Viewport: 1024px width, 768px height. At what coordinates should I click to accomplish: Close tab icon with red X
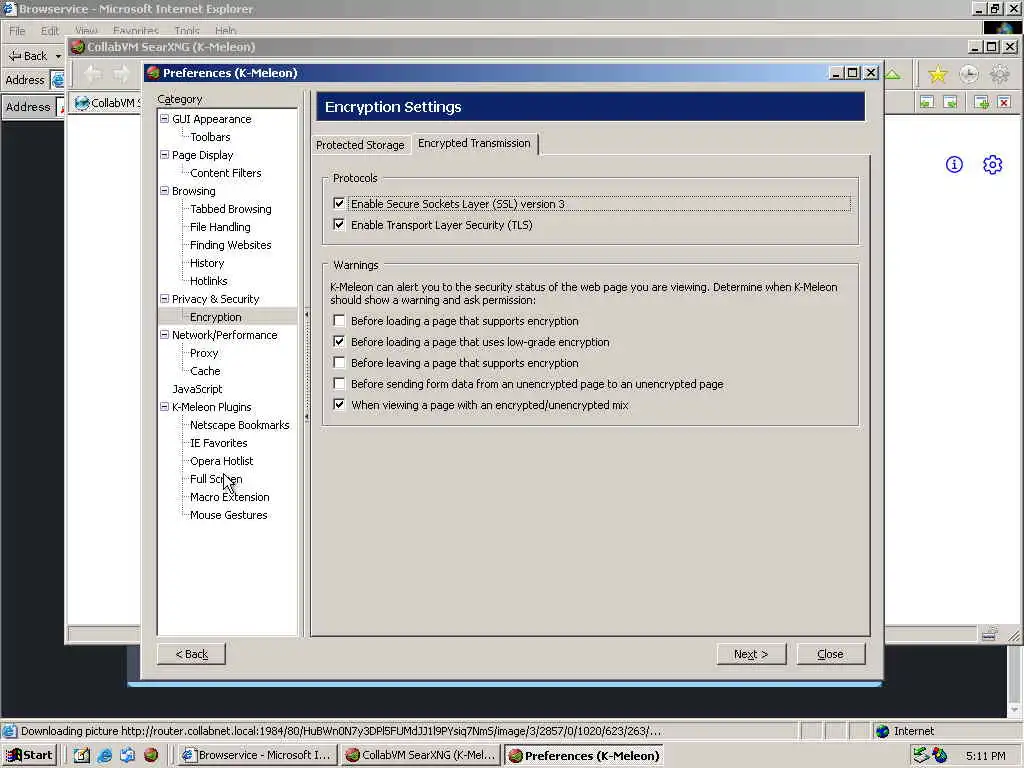[1004, 102]
